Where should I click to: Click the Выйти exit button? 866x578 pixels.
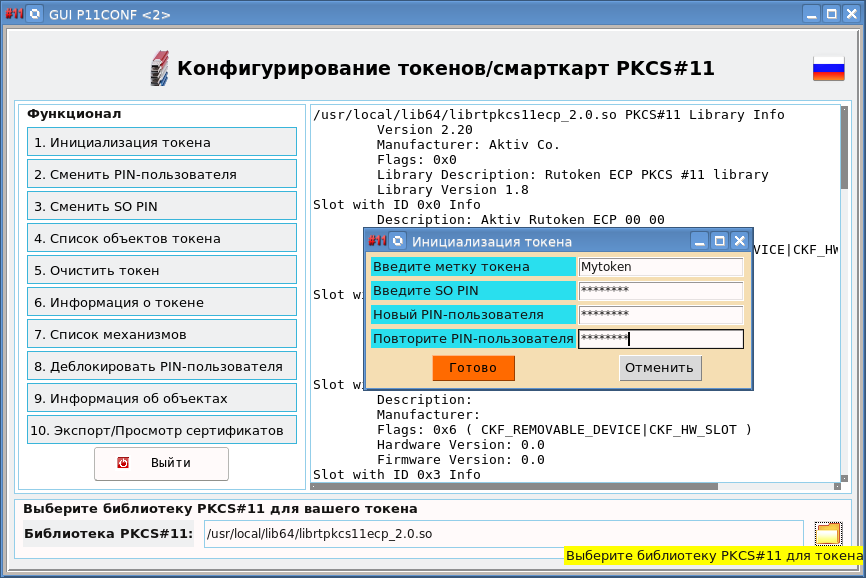click(x=161, y=463)
